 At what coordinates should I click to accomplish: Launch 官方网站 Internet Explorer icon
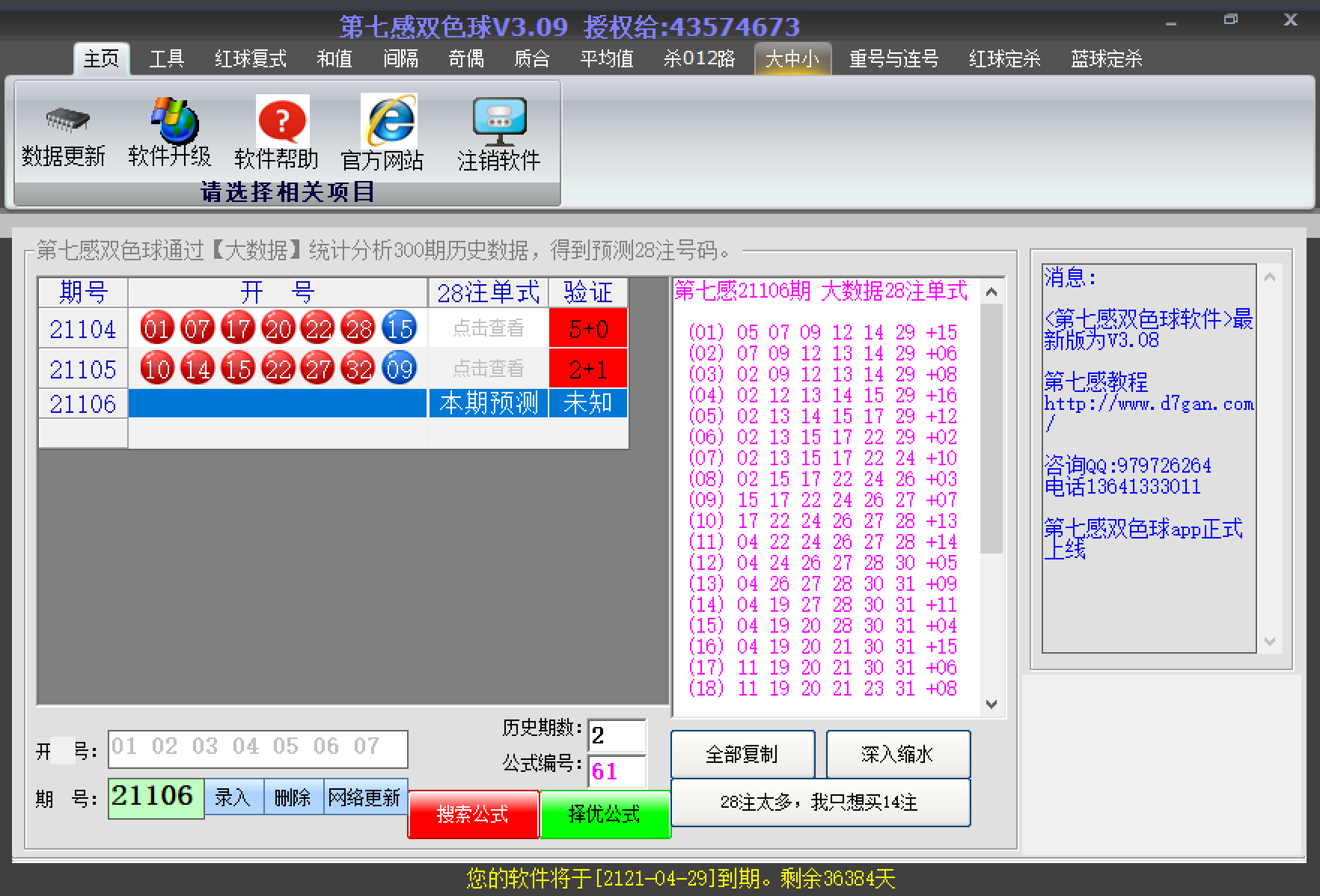coord(389,120)
